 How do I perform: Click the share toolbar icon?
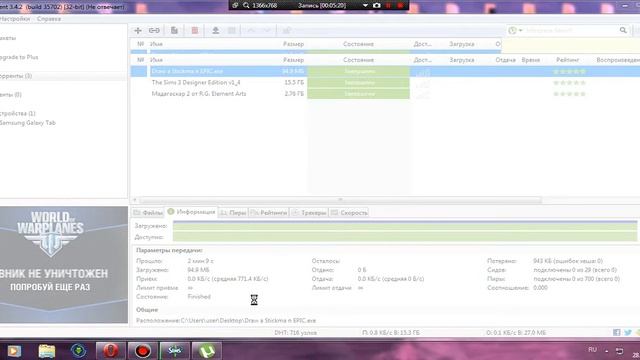coord(287,31)
